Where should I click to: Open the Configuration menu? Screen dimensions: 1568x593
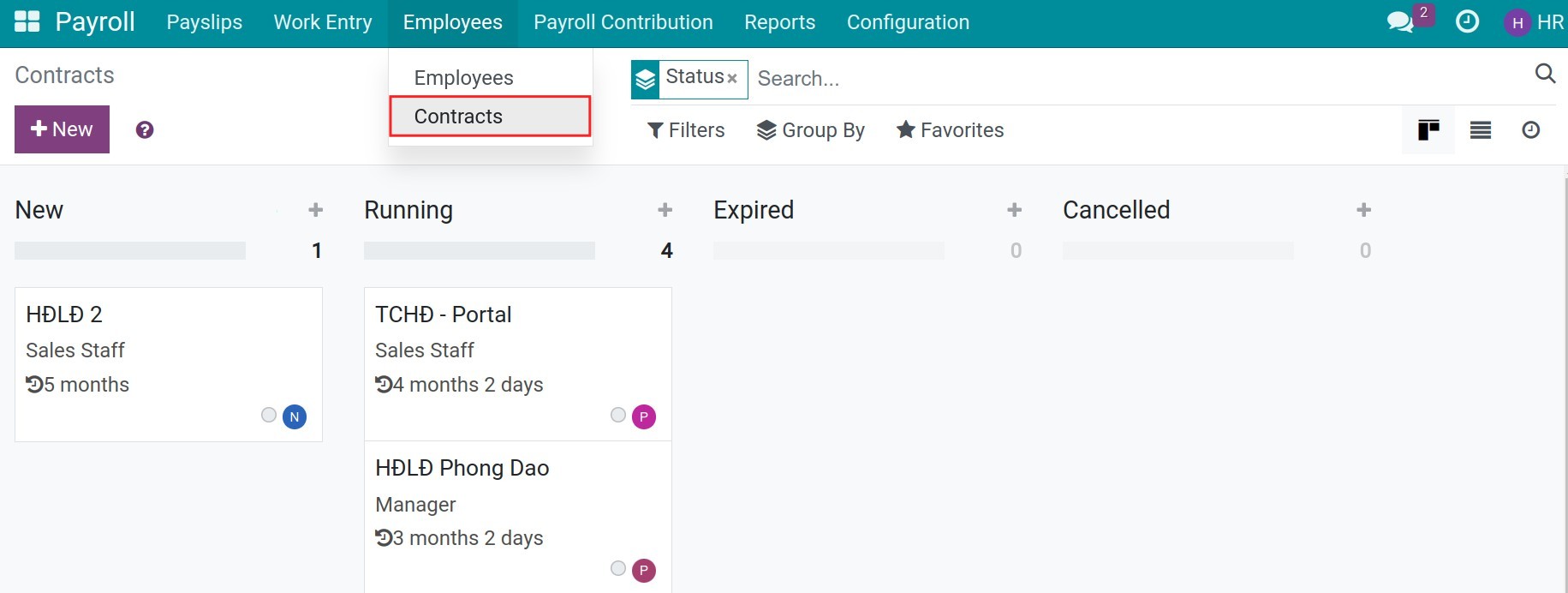point(909,22)
